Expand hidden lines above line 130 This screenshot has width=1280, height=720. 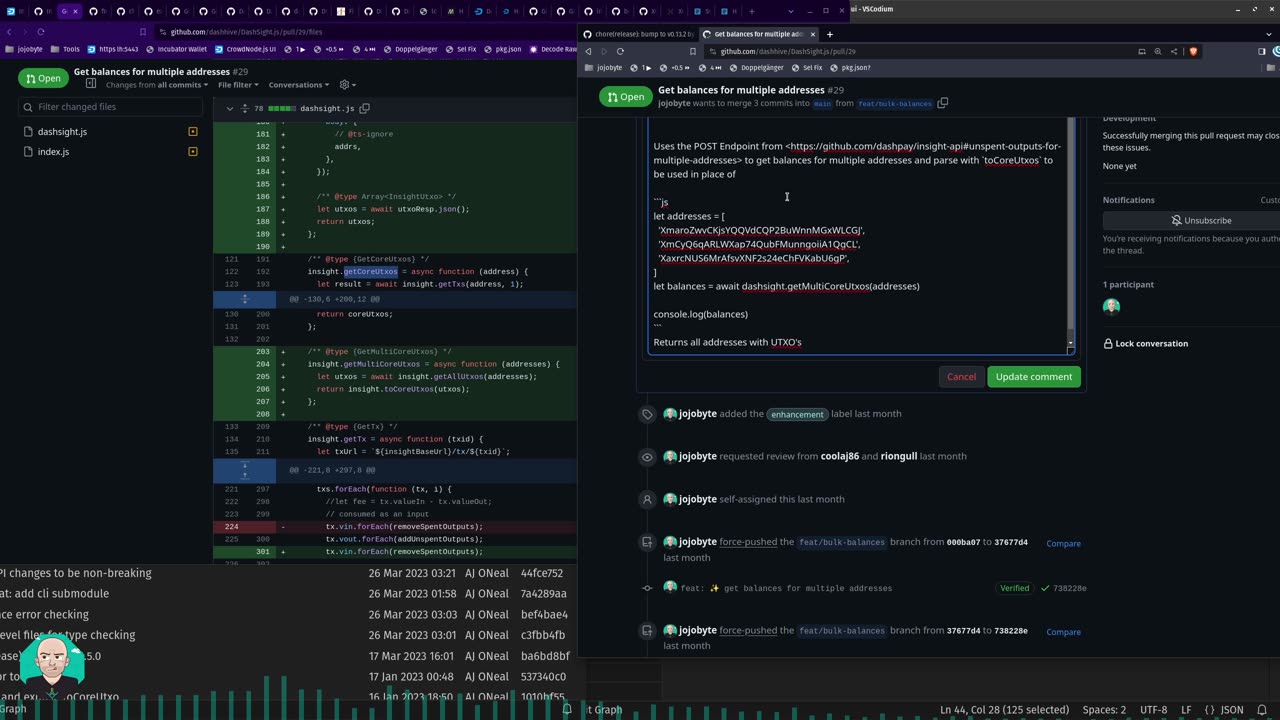point(245,299)
